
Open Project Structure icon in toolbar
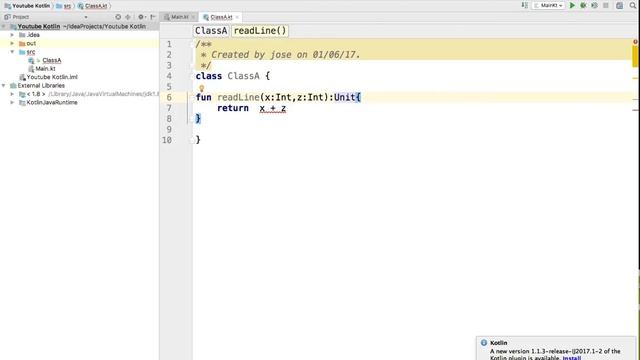620,5
